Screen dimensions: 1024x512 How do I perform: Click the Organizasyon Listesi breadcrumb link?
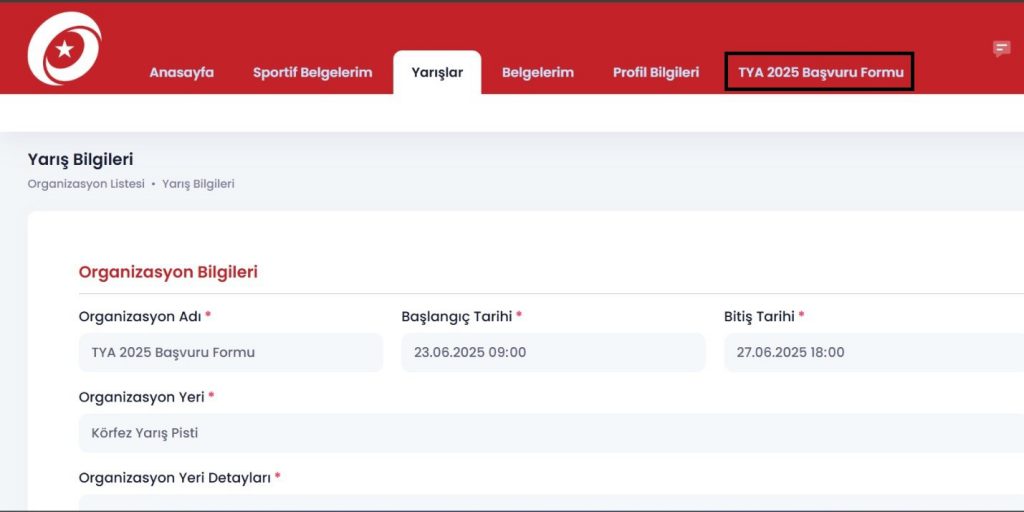86,184
